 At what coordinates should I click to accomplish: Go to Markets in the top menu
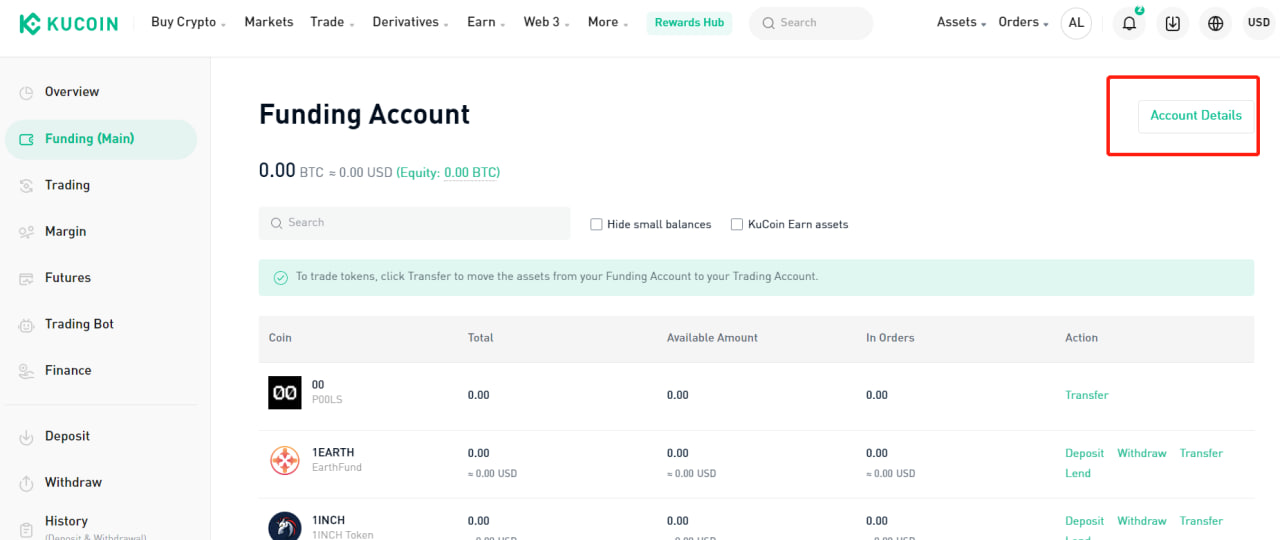click(x=269, y=22)
